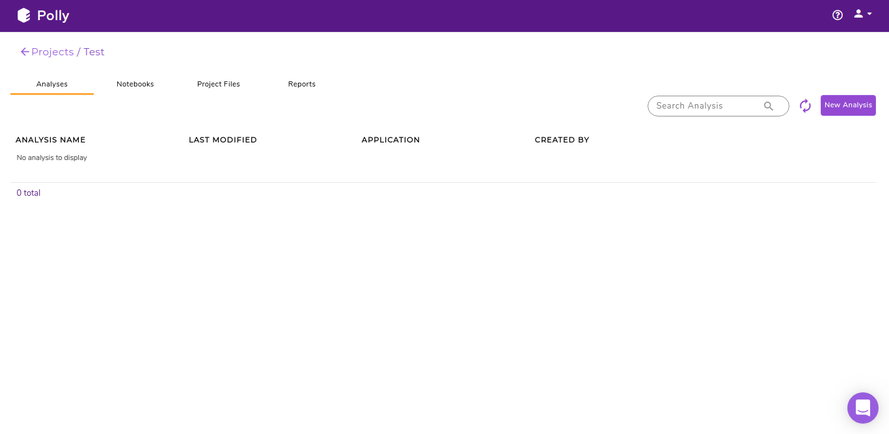Open the help question mark icon
The height and width of the screenshot is (434, 889).
point(837,15)
